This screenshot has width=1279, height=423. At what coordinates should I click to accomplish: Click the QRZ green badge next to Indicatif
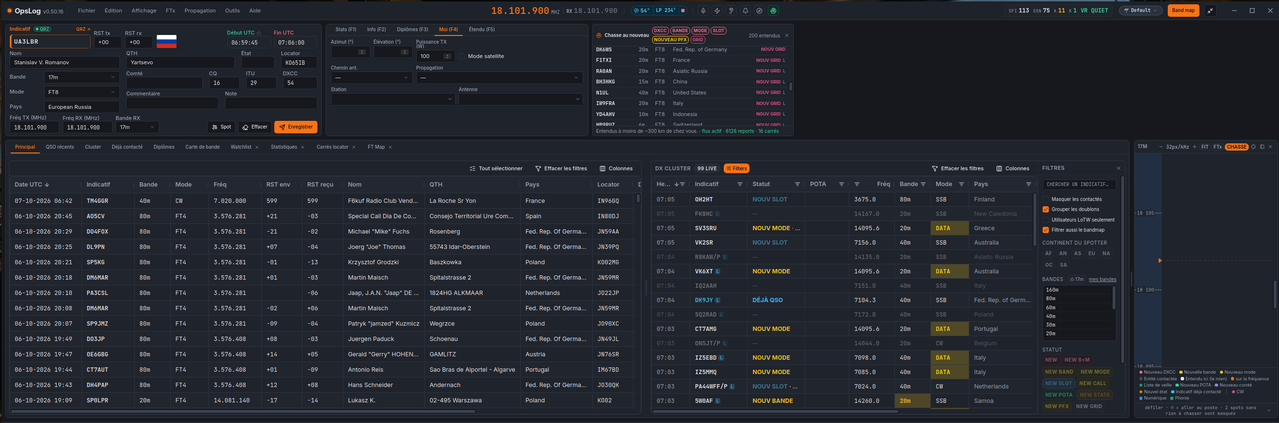click(x=43, y=30)
